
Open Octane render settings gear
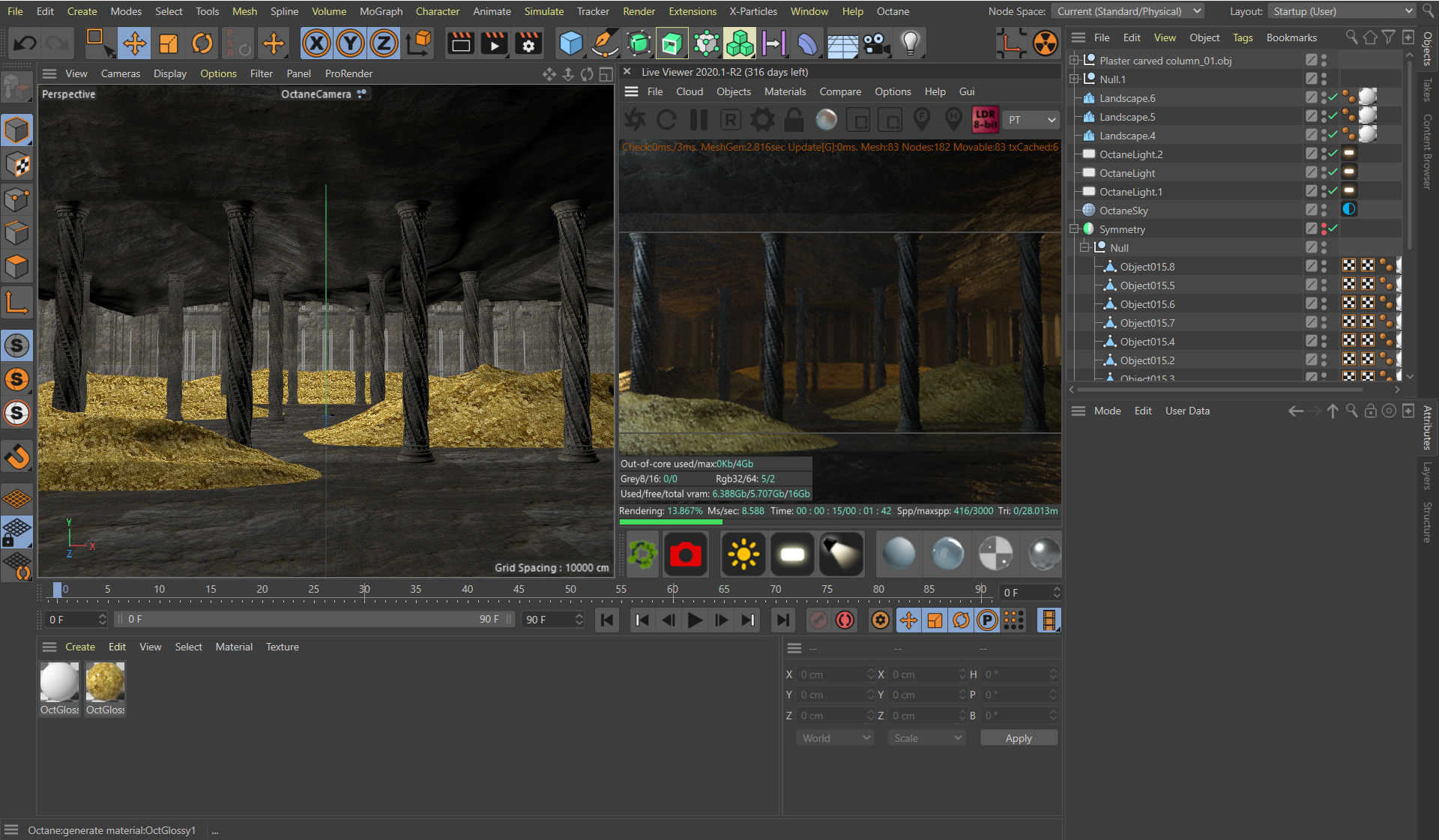[x=763, y=120]
